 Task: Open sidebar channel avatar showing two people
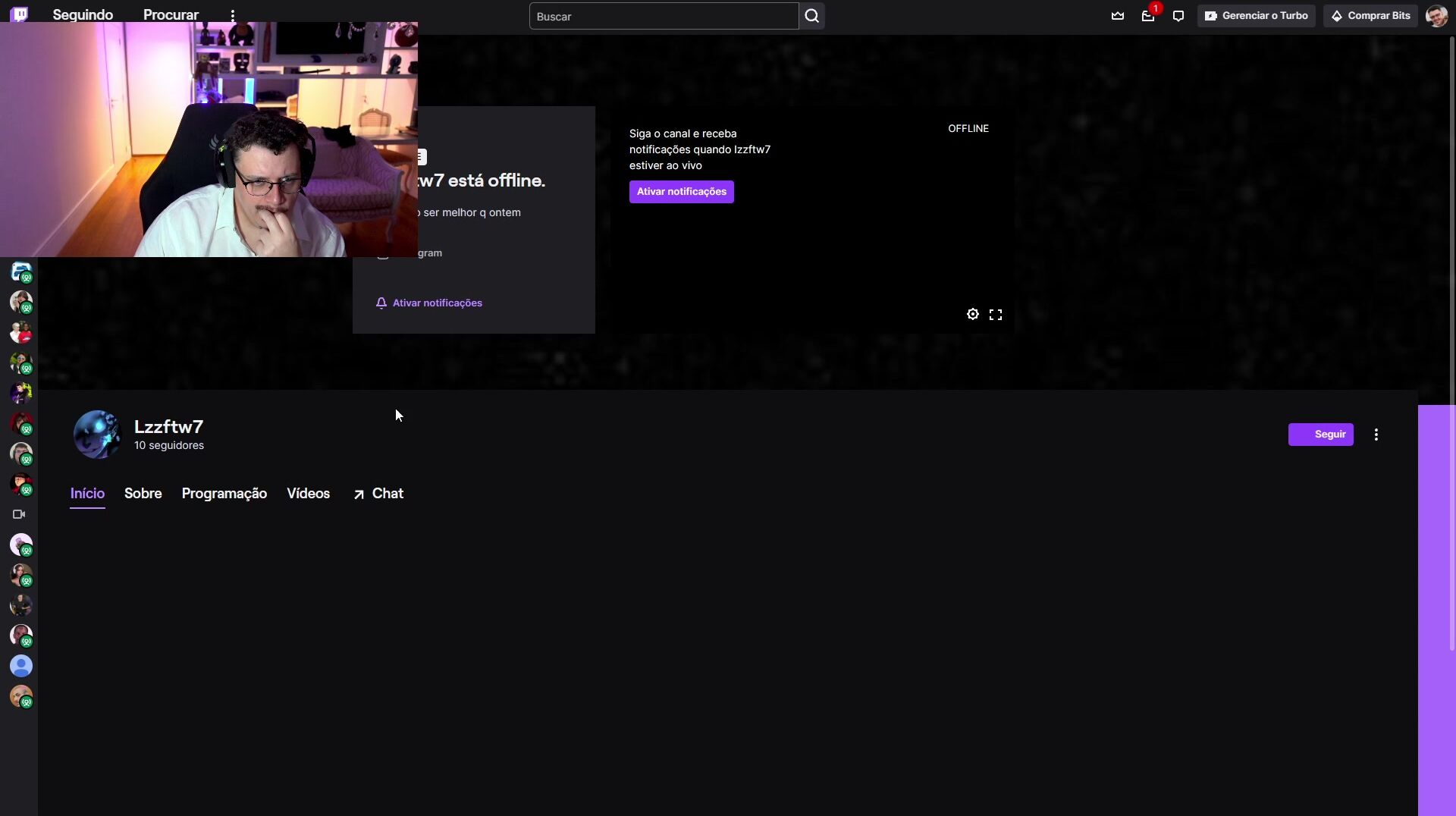tap(21, 332)
